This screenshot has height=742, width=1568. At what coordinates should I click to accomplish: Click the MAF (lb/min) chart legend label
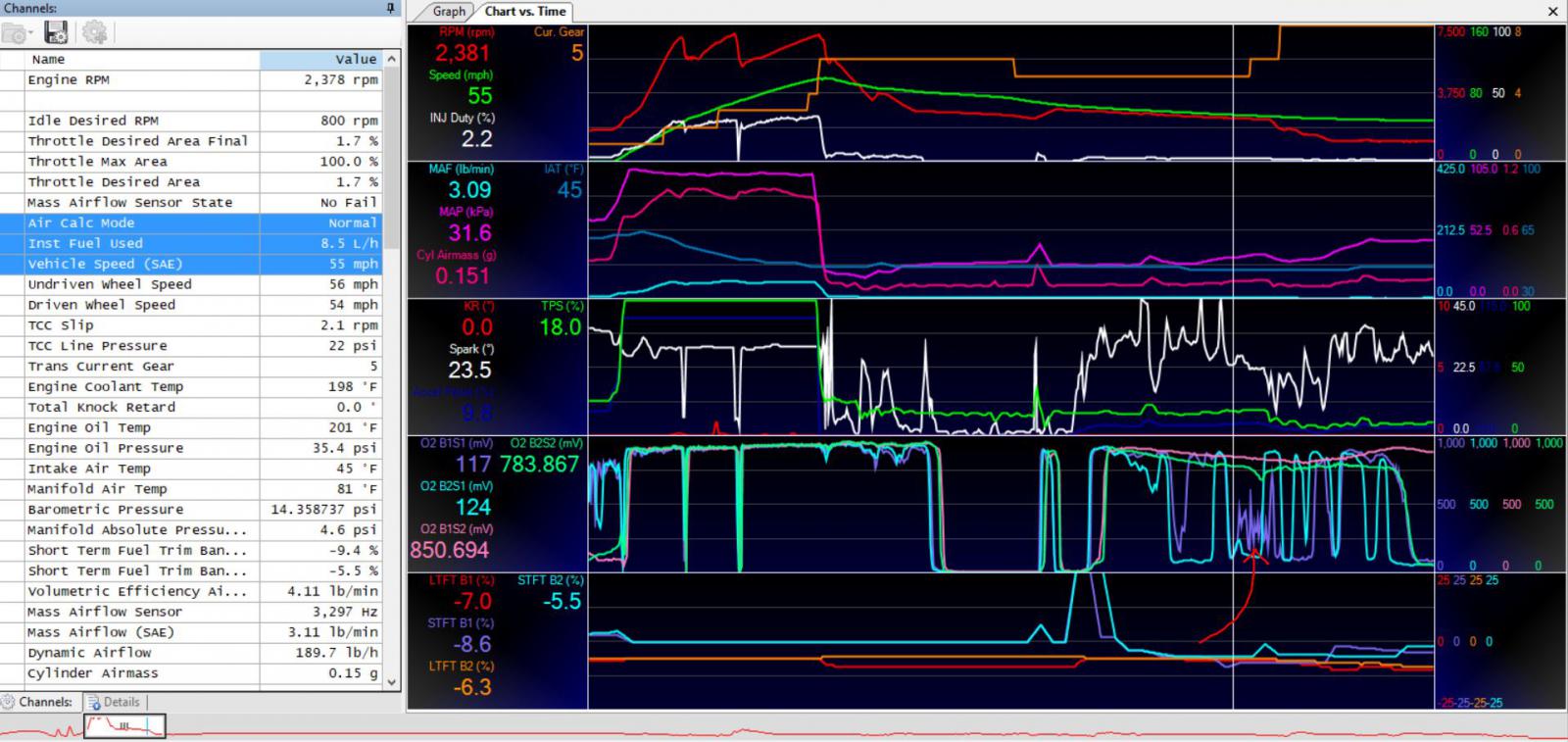(x=461, y=170)
